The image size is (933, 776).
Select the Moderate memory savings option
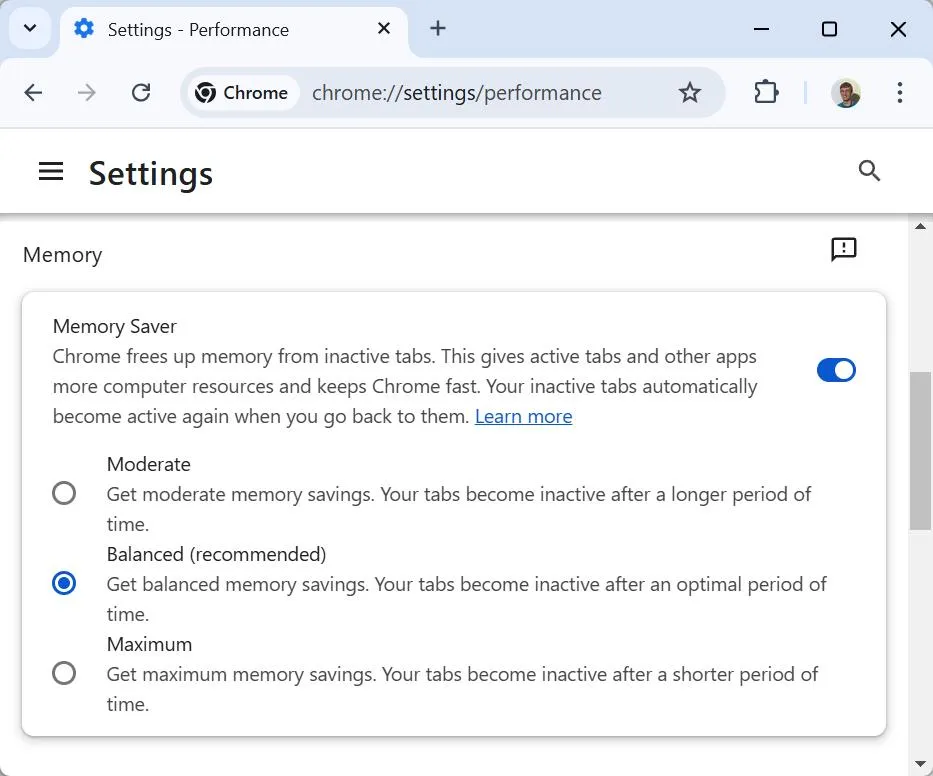tap(64, 493)
